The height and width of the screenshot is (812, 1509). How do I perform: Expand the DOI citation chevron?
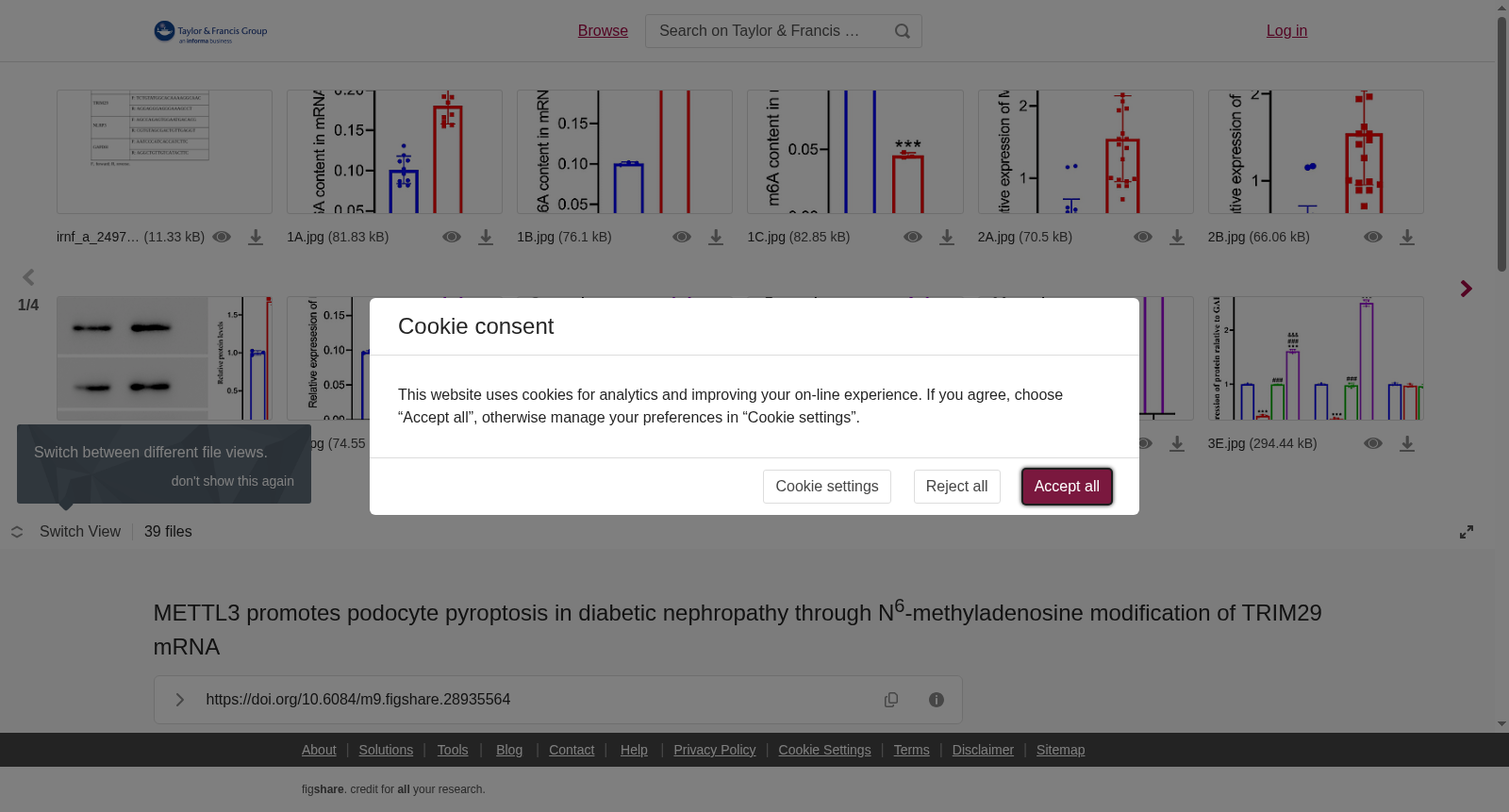[x=180, y=700]
